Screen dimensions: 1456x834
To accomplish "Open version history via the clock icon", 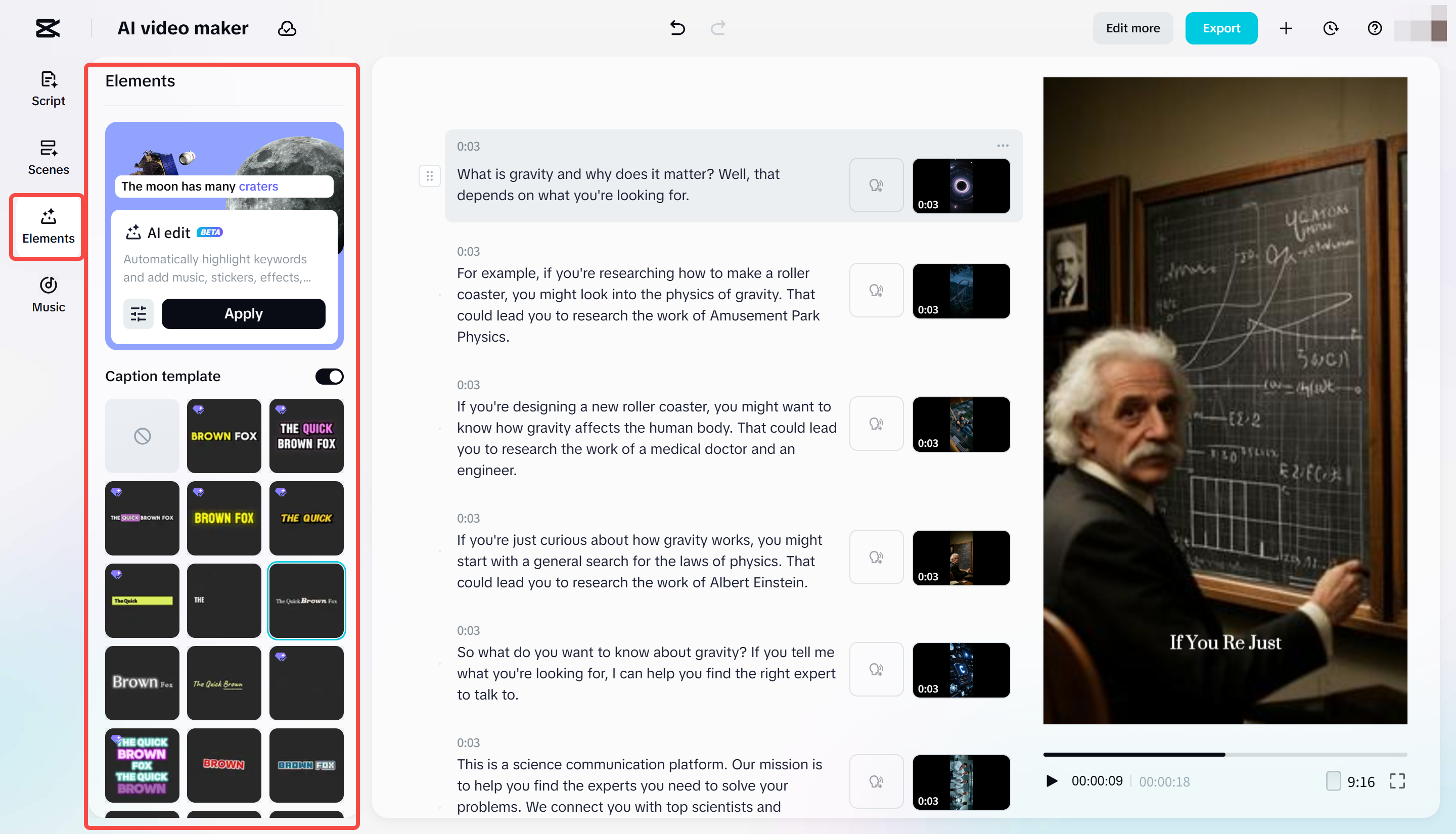I will click(x=1331, y=27).
